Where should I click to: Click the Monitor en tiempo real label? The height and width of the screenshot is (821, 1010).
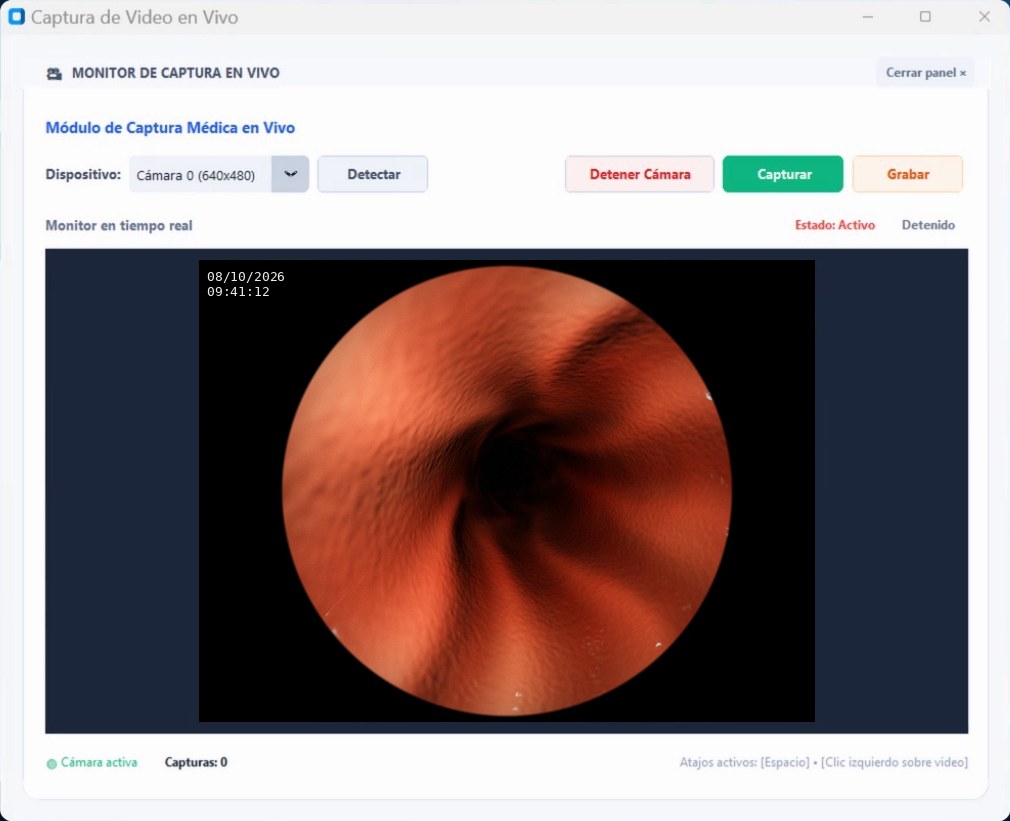(x=119, y=225)
